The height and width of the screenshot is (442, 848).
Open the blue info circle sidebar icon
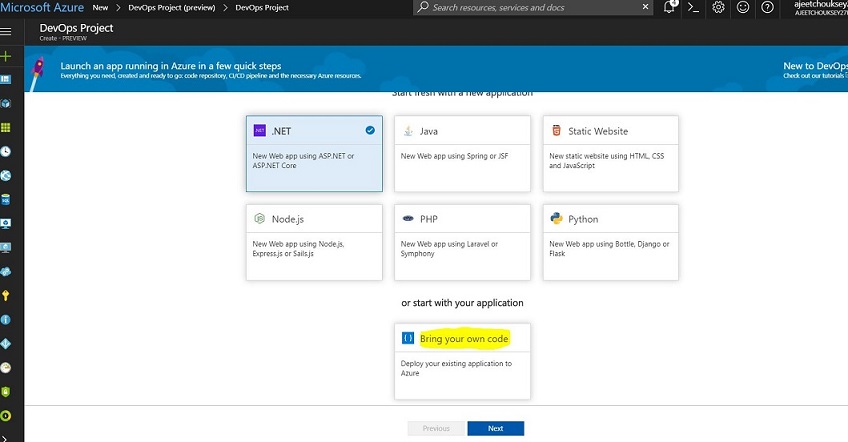(x=5, y=320)
